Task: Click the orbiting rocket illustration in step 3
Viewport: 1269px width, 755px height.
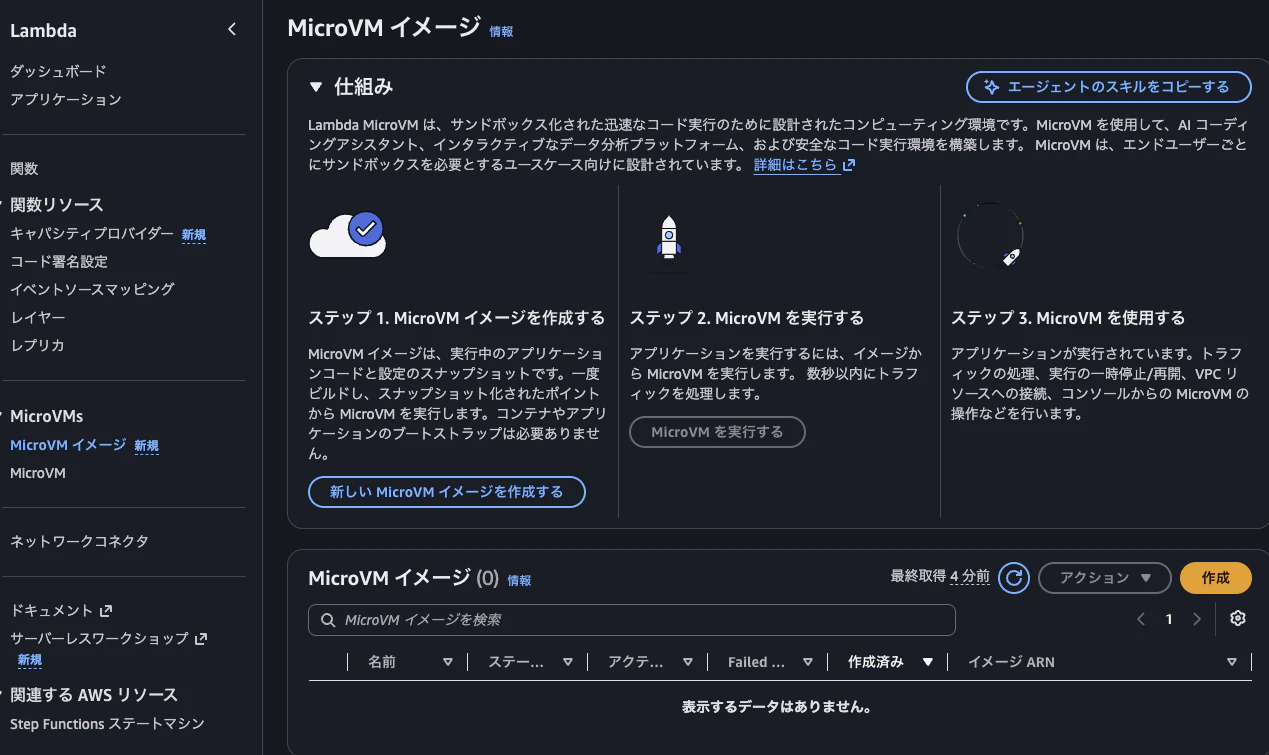Action: pos(990,236)
